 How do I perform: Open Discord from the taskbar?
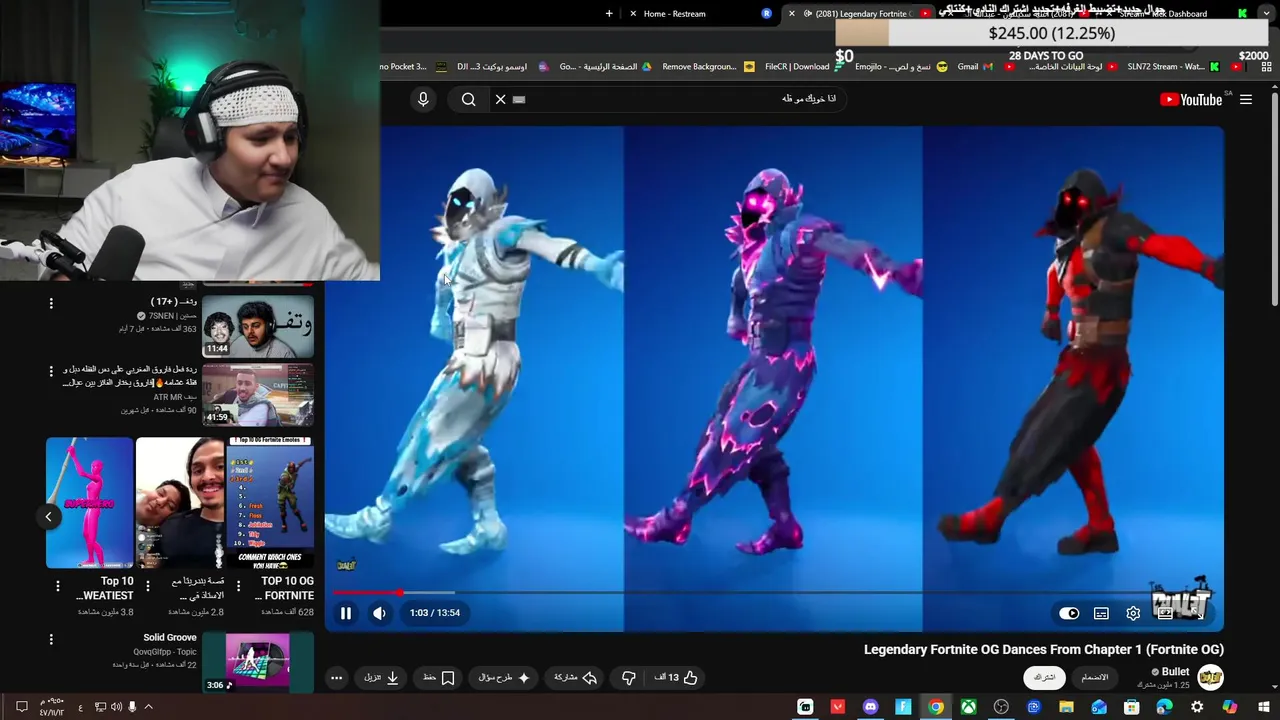pyautogui.click(x=870, y=707)
